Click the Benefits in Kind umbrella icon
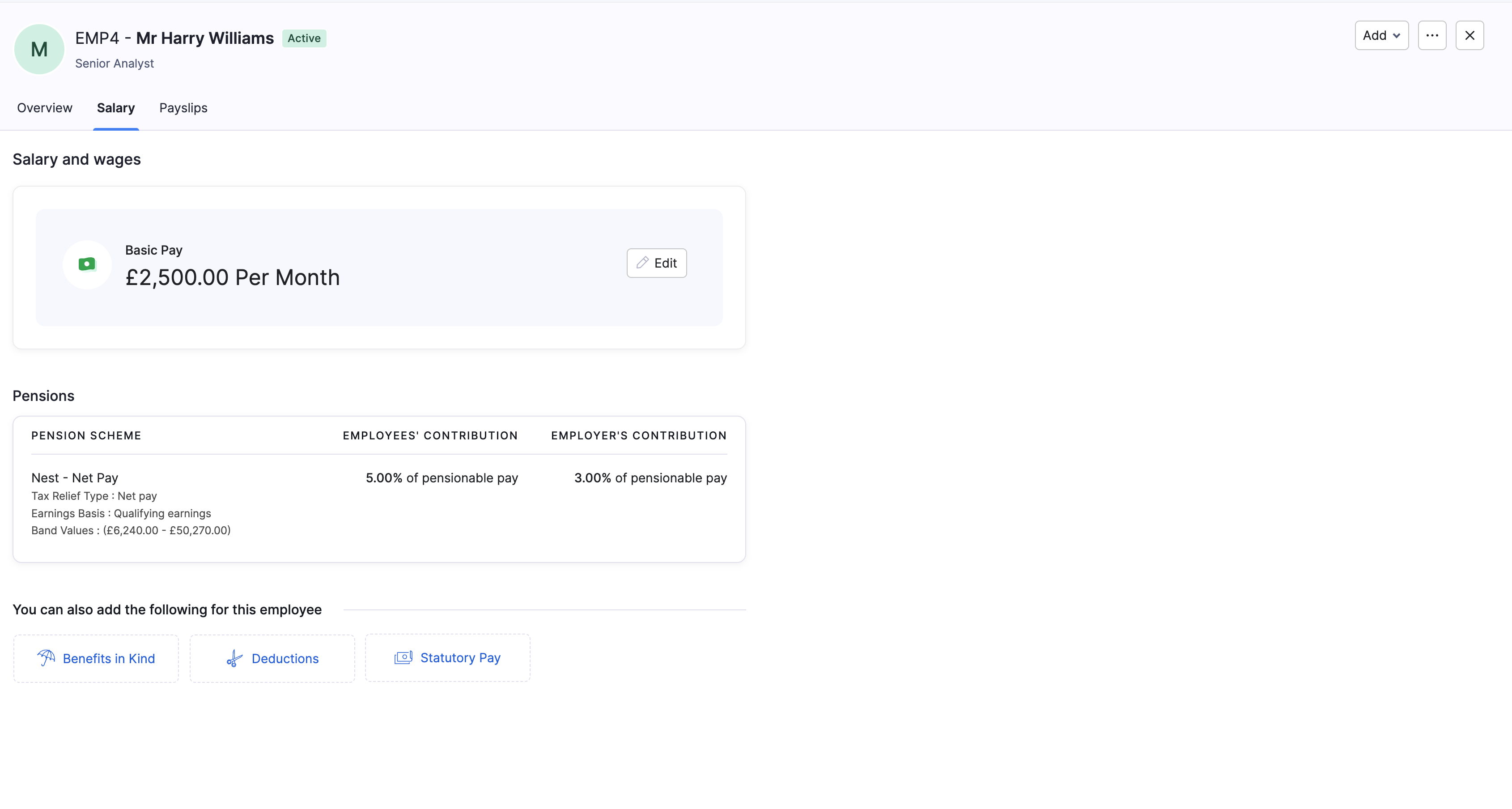Screen dimensions: 1512x809 (x=47, y=657)
